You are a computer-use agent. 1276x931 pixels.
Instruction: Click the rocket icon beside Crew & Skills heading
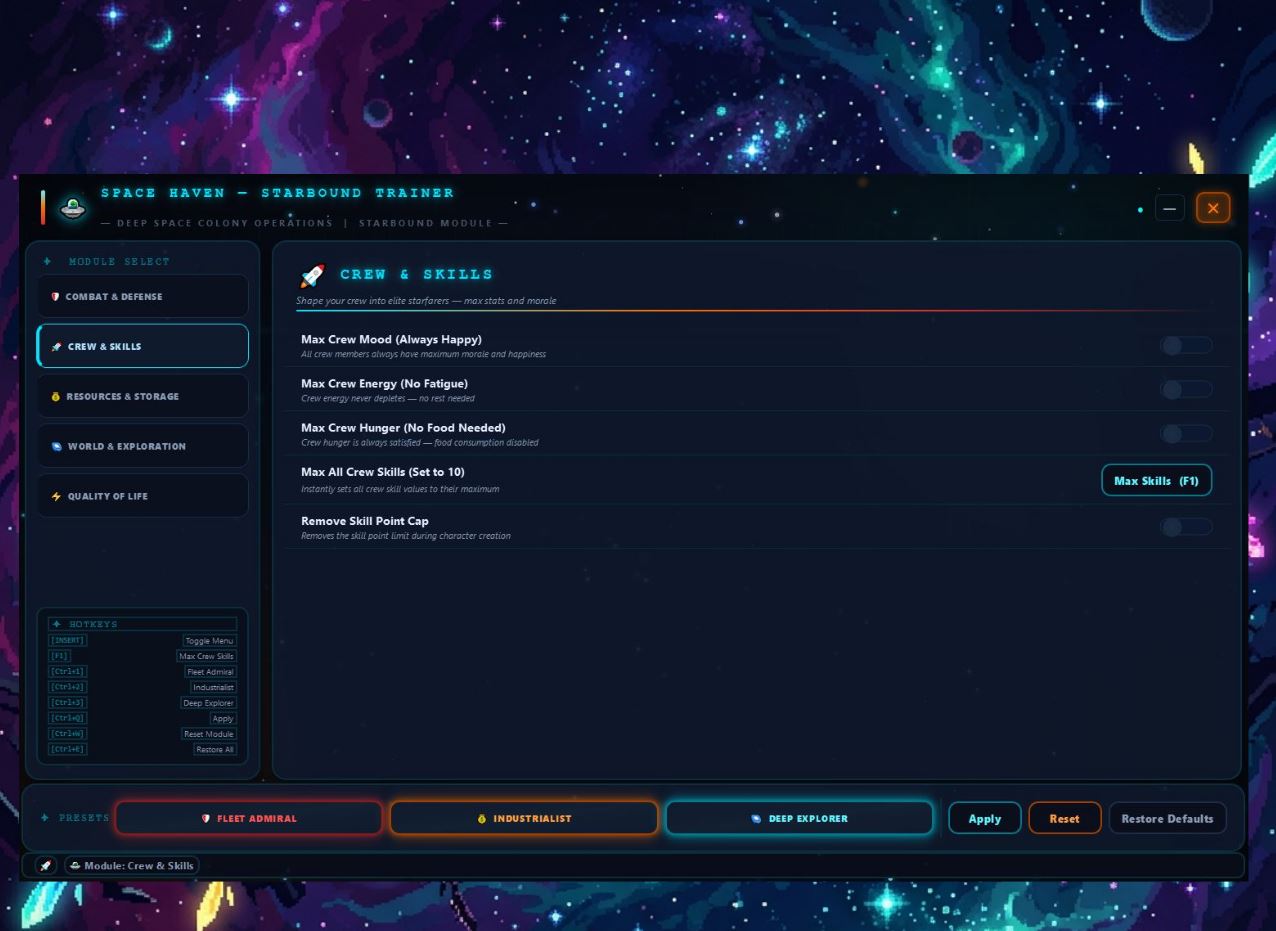tap(313, 275)
